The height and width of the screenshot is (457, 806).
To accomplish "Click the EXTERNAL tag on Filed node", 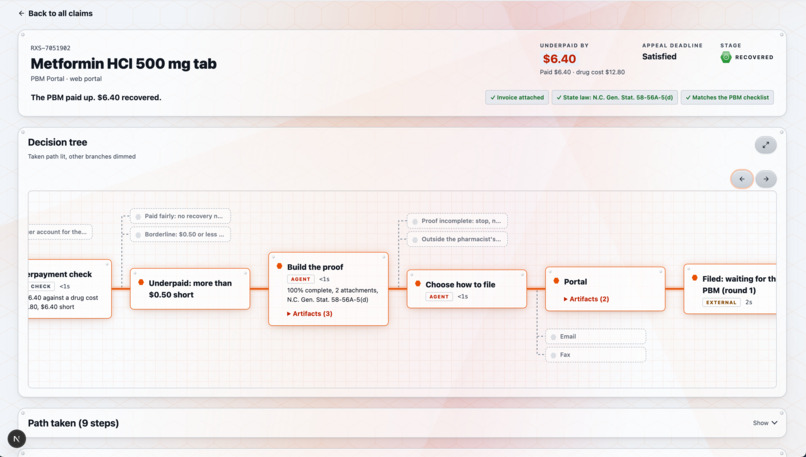I will click(x=721, y=302).
